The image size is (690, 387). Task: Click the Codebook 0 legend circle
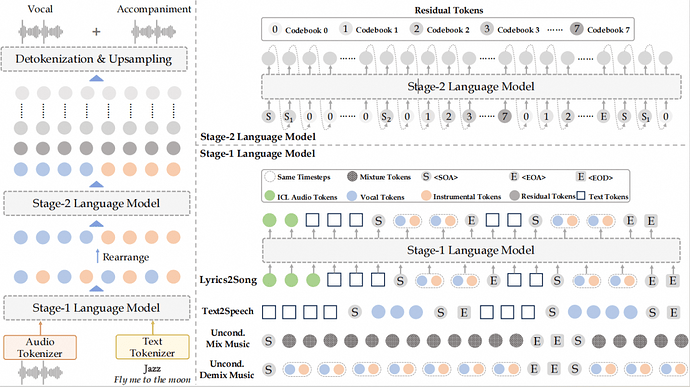[275, 29]
